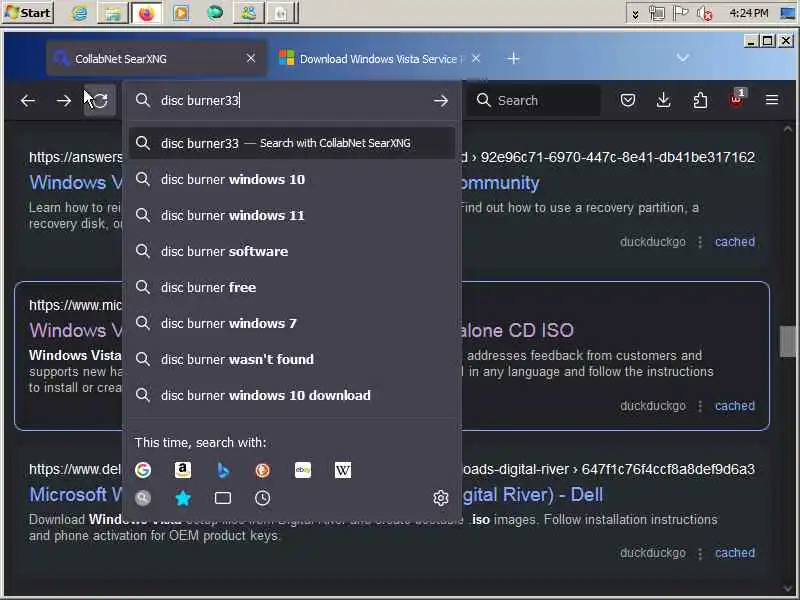
Task: Choose suggestion 'disc burner free'
Action: [x=292, y=287]
